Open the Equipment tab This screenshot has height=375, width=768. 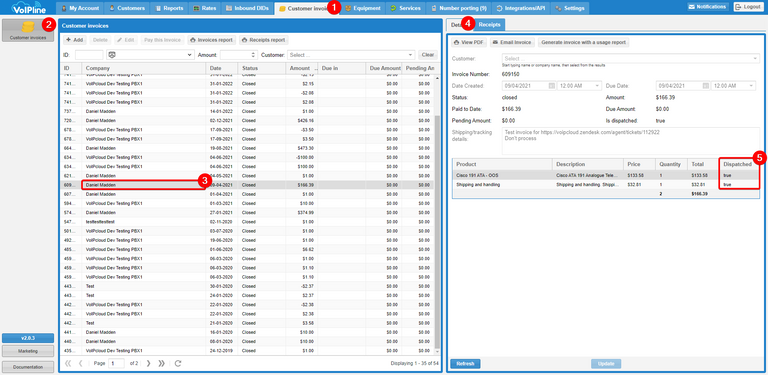tap(362, 8)
